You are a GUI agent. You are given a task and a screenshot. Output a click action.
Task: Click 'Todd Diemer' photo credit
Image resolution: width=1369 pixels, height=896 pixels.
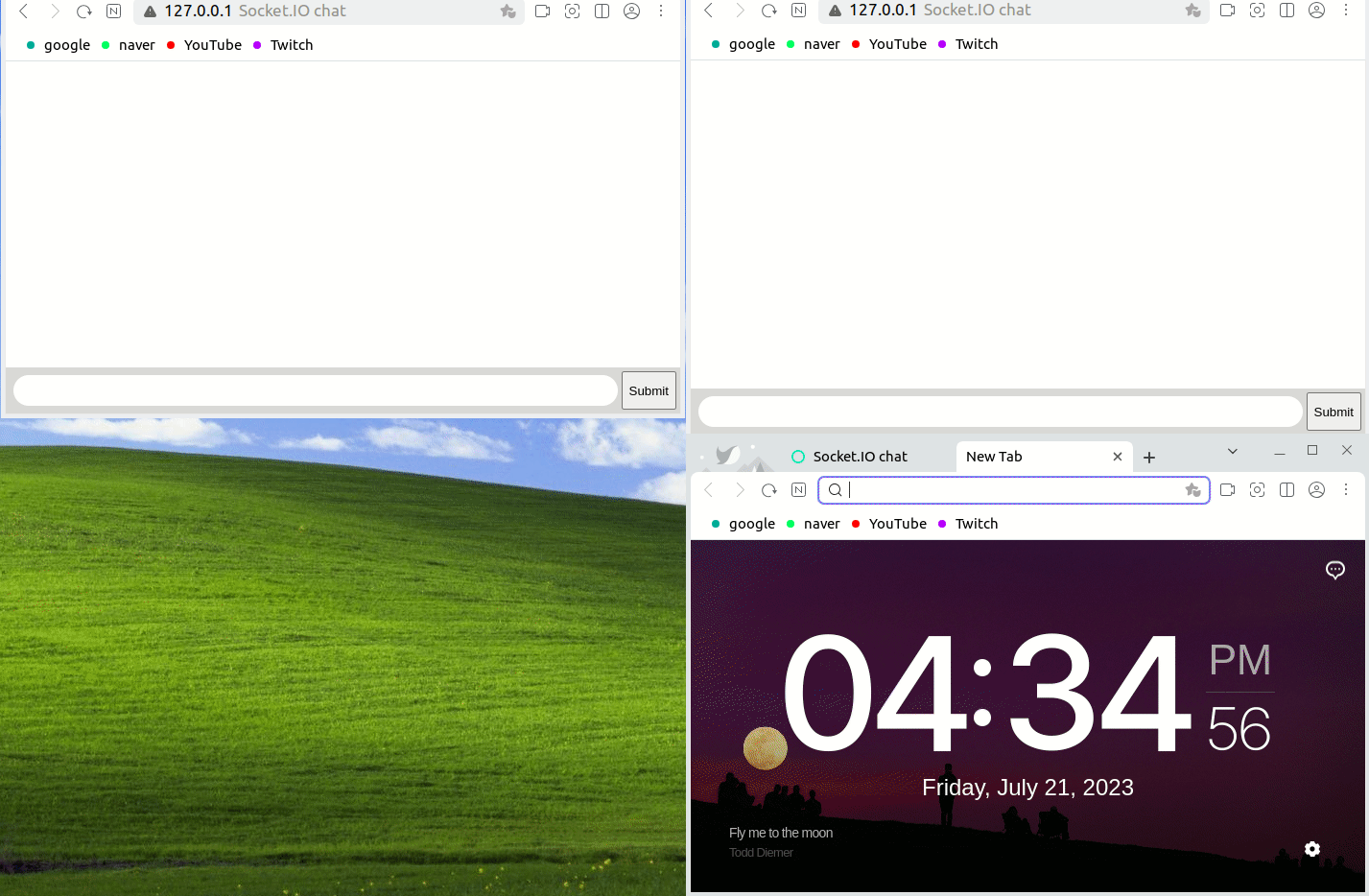click(761, 853)
